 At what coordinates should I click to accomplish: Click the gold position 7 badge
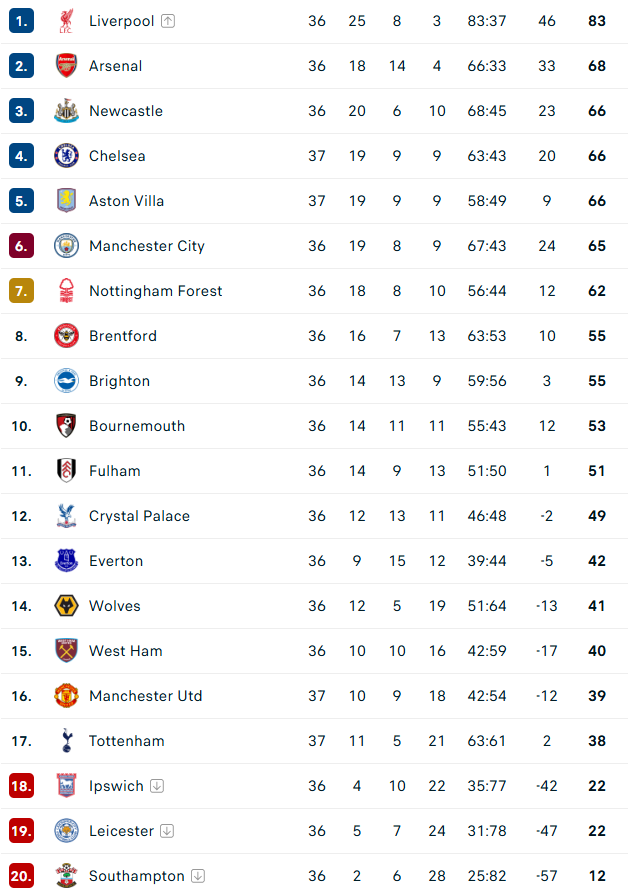22,291
